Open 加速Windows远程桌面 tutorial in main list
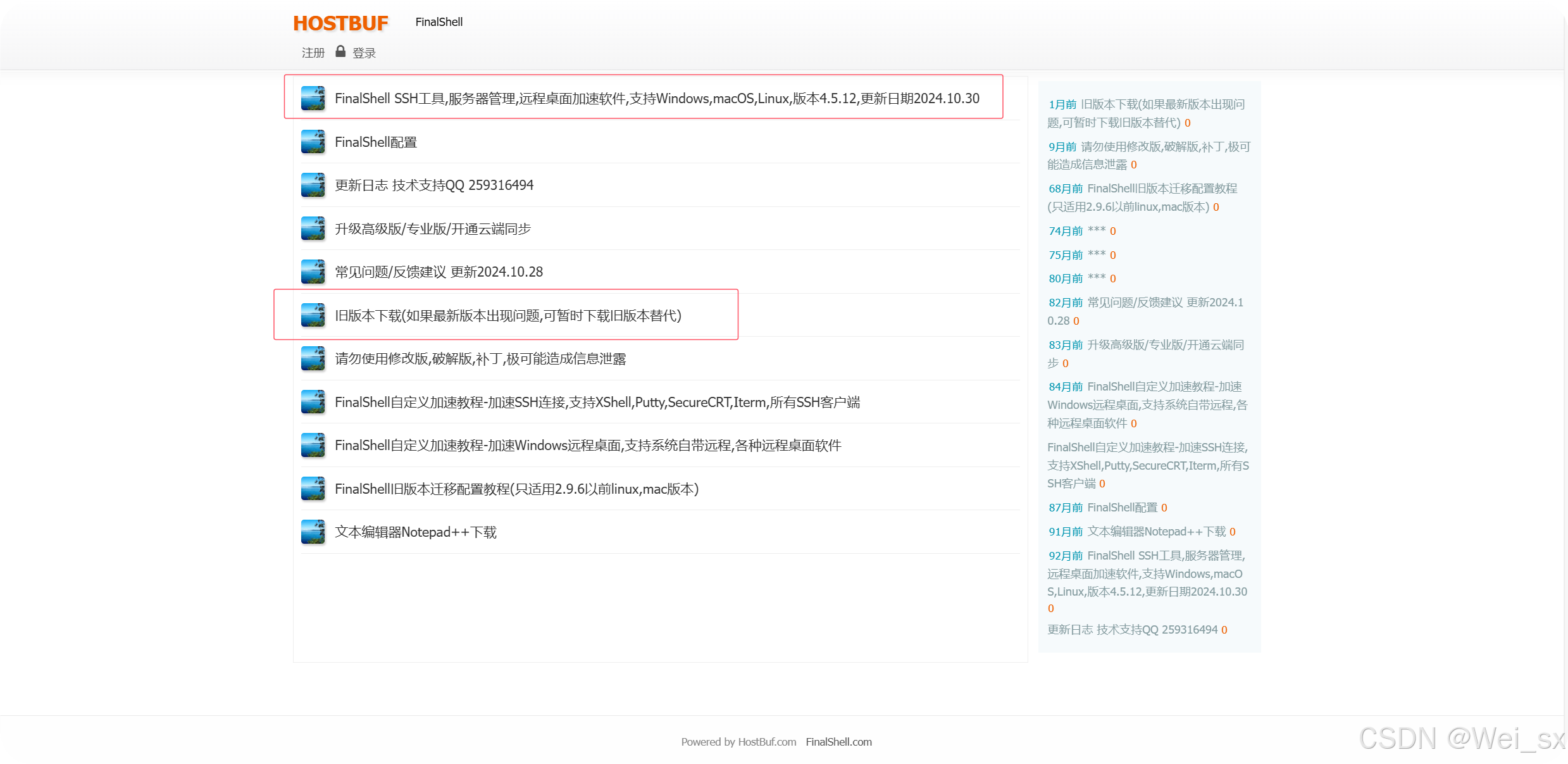 click(x=588, y=446)
